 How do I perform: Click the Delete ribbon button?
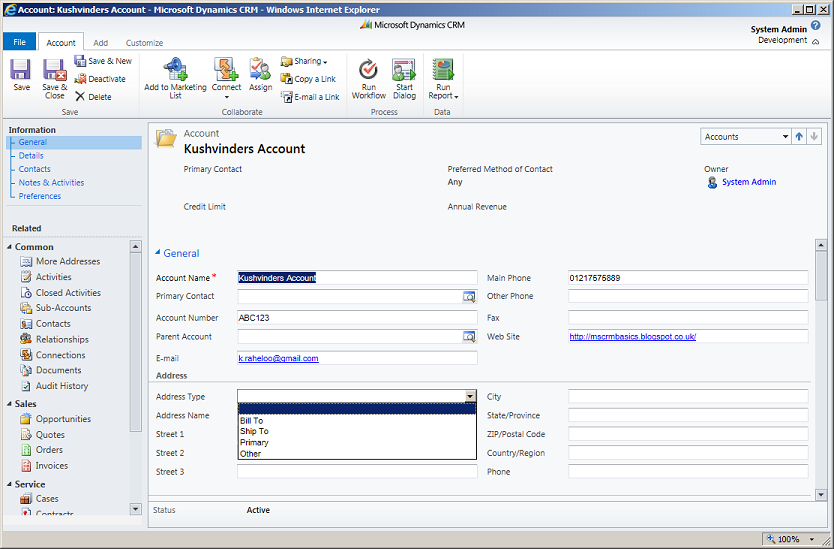pyautogui.click(x=93, y=97)
